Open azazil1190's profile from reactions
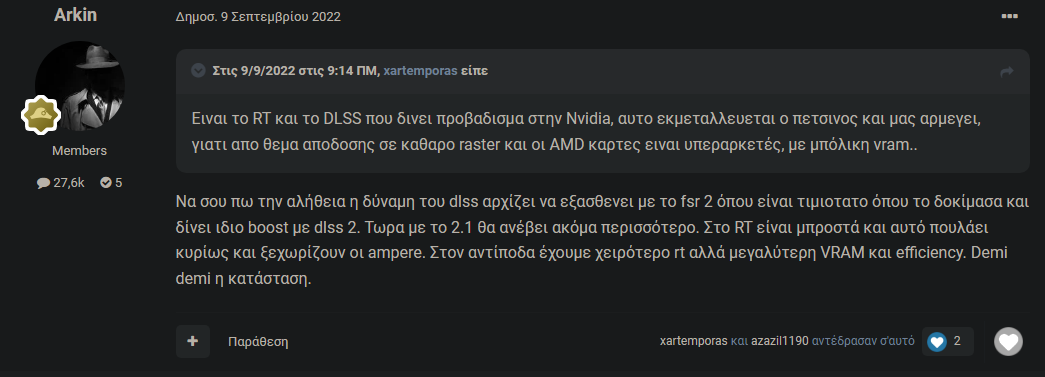The image size is (1045, 377). point(780,341)
